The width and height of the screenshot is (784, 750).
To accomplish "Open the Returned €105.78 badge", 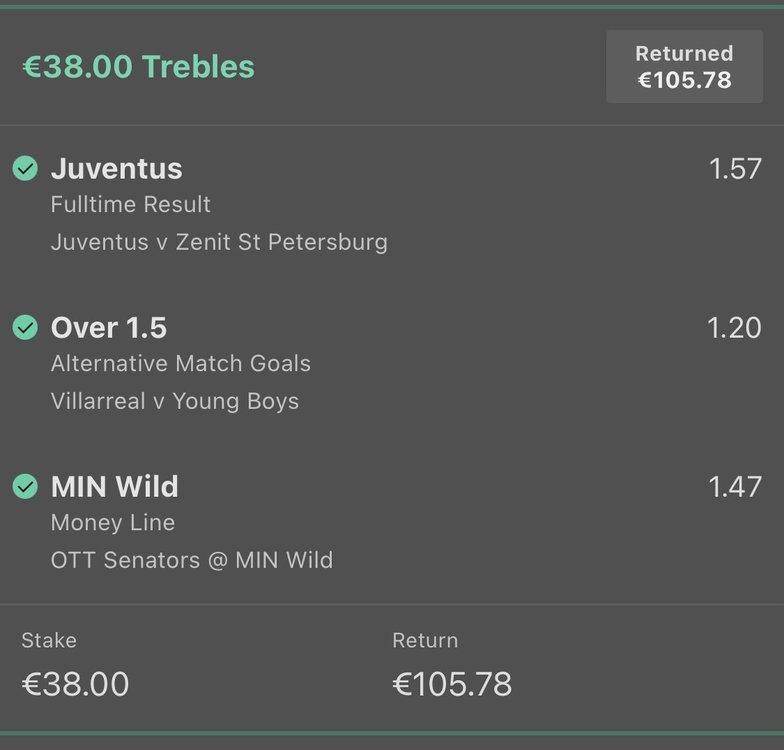I will 684,66.
